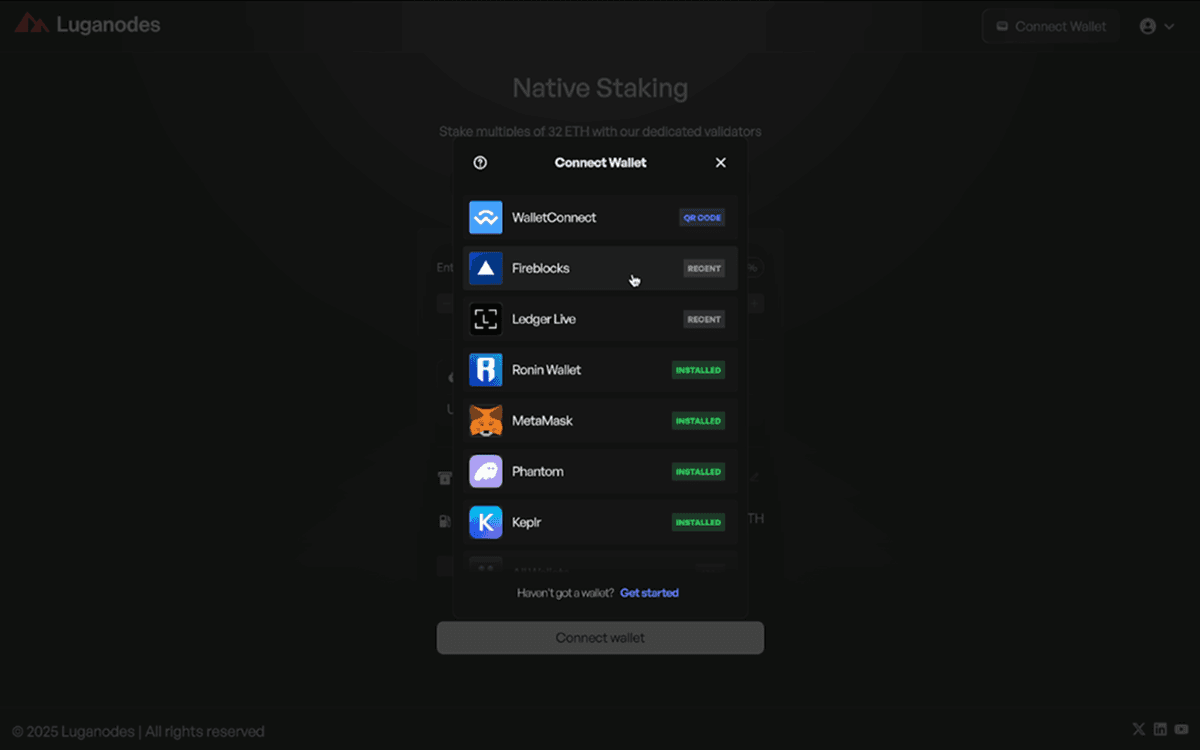
Task: Click the Luganodes logo in header
Action: (x=87, y=25)
